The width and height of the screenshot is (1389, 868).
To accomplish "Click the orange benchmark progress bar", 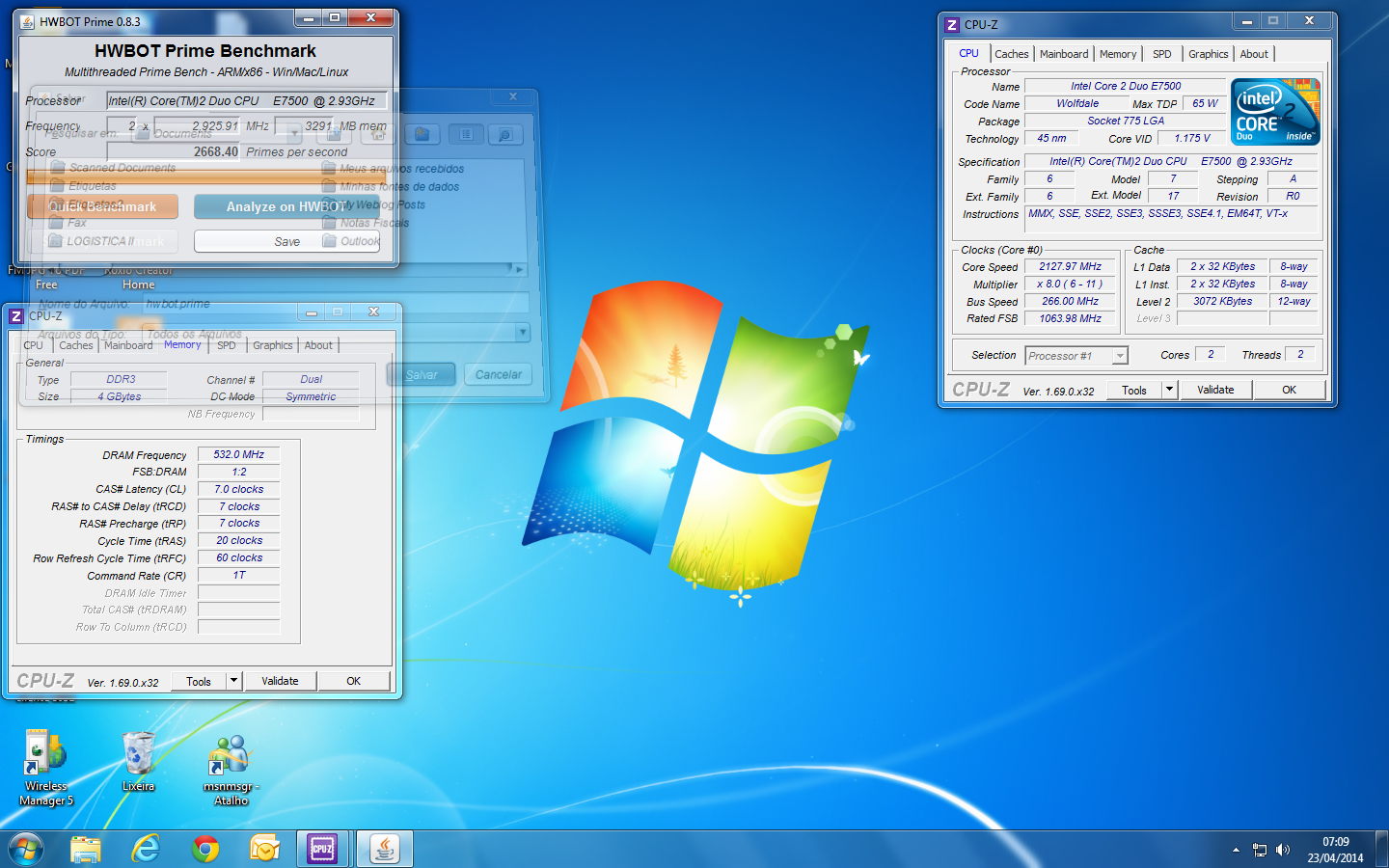I will click(x=206, y=177).
